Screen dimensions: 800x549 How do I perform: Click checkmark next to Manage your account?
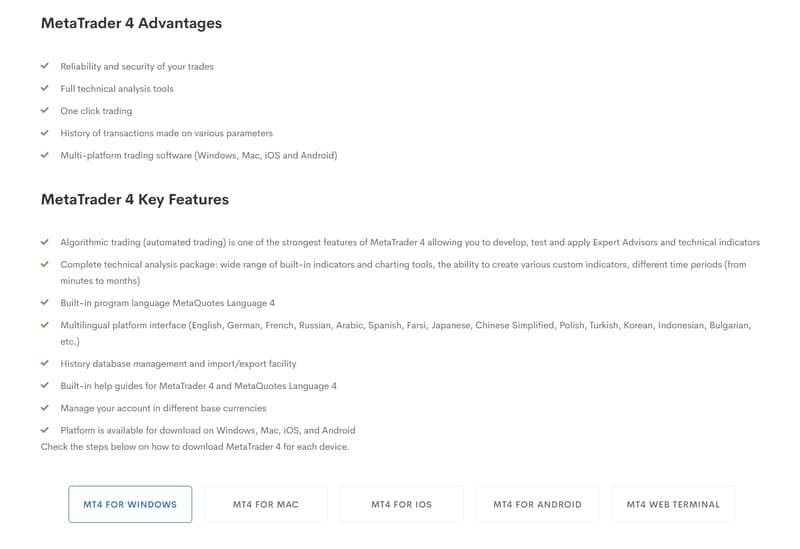(45, 408)
